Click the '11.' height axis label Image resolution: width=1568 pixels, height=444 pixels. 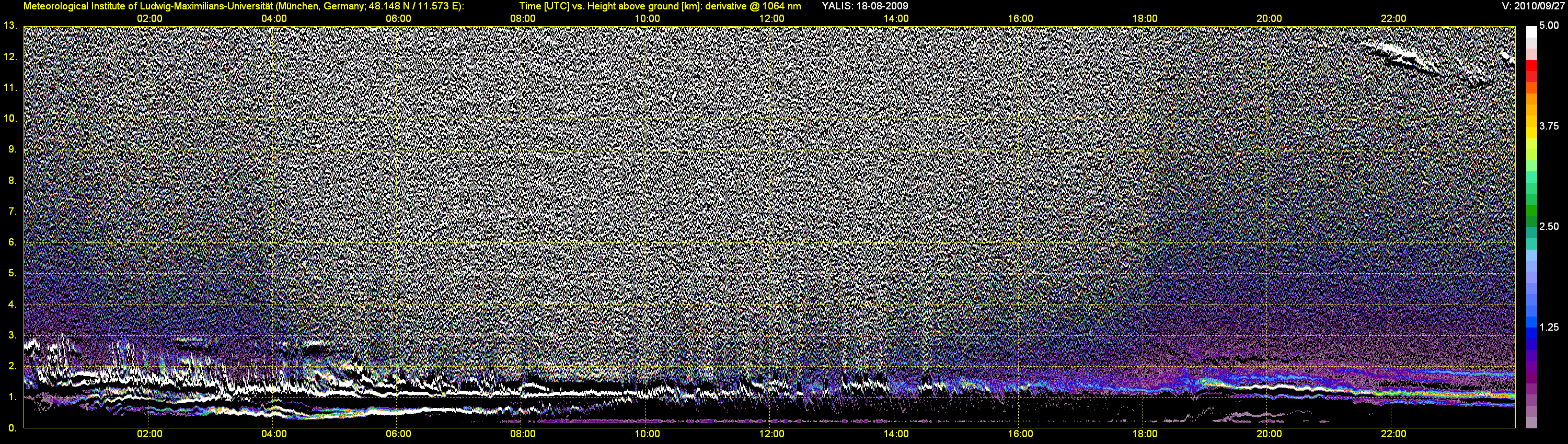(10, 88)
